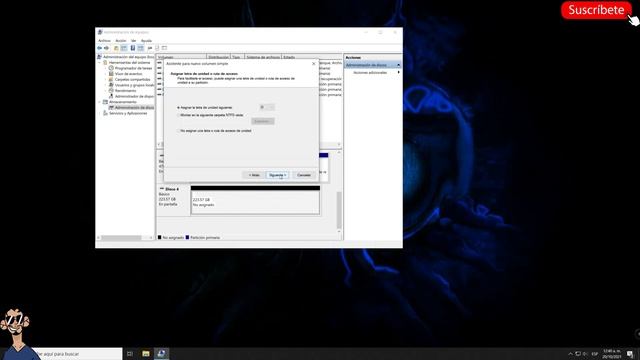The image size is (640, 360).
Task: Click the Examinar button
Action: coord(262,121)
